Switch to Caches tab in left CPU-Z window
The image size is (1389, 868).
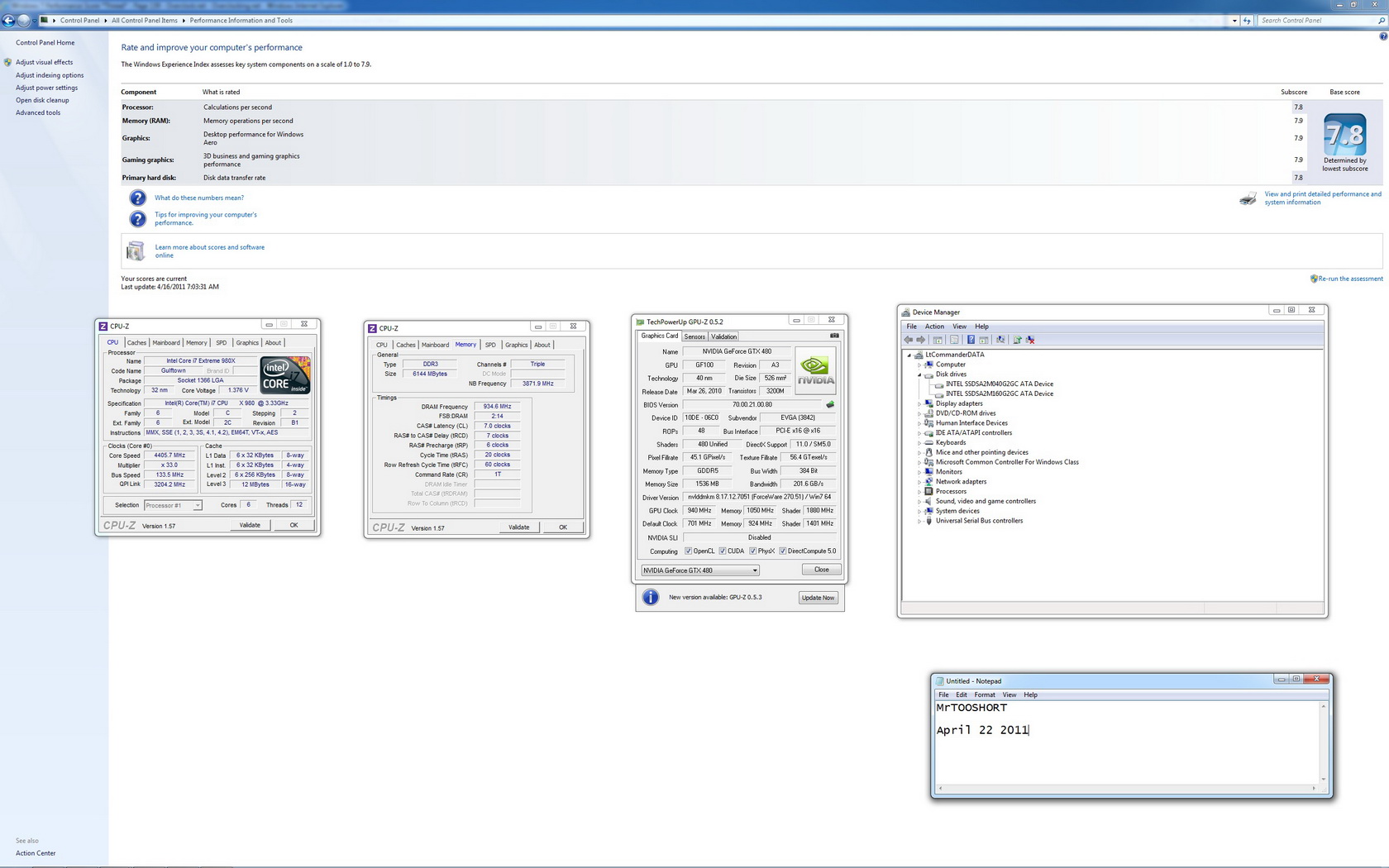(x=137, y=342)
